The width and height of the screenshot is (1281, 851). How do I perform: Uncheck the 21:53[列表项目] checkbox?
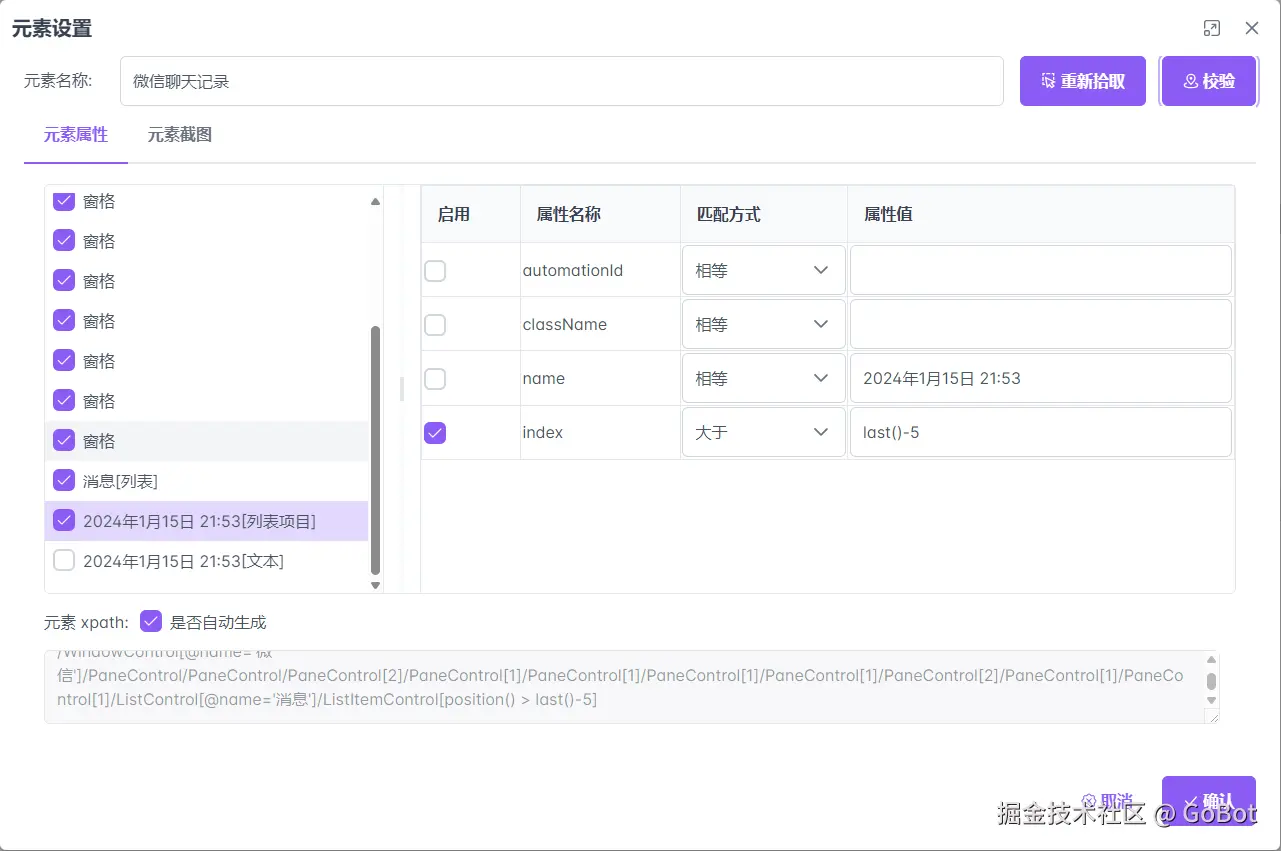point(64,520)
